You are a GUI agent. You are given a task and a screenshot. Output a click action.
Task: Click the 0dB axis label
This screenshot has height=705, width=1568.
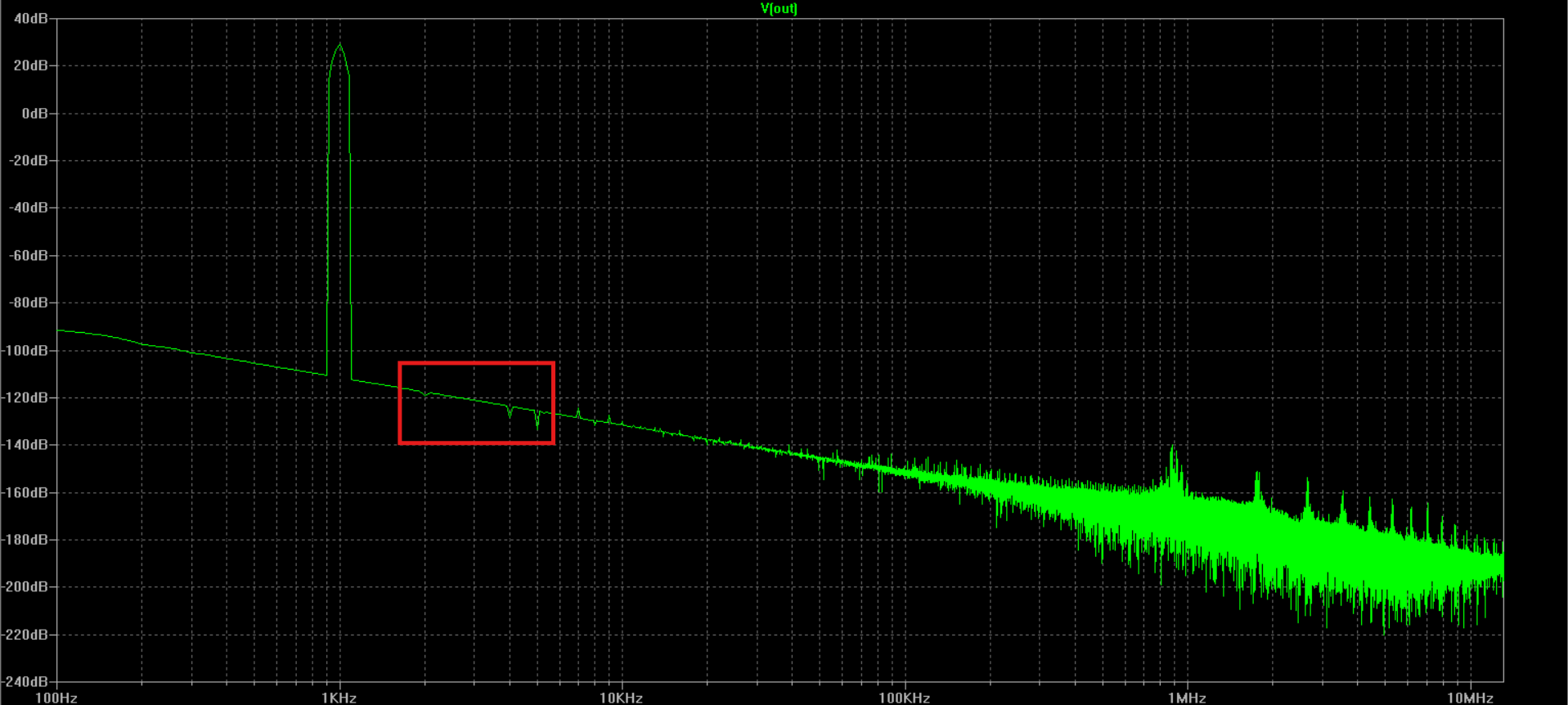(x=35, y=113)
